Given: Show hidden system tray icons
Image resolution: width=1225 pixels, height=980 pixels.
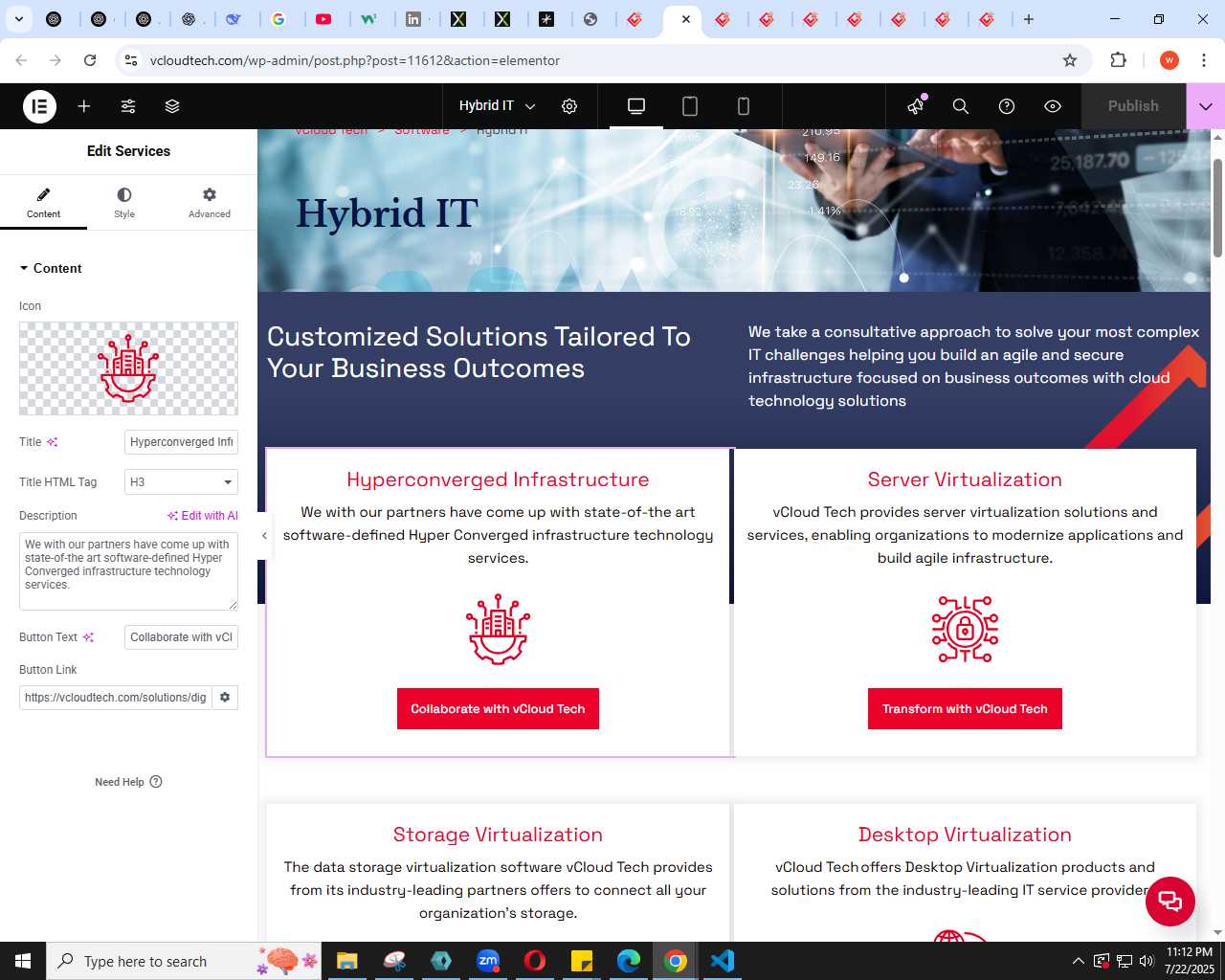Looking at the screenshot, I should (x=1079, y=961).
